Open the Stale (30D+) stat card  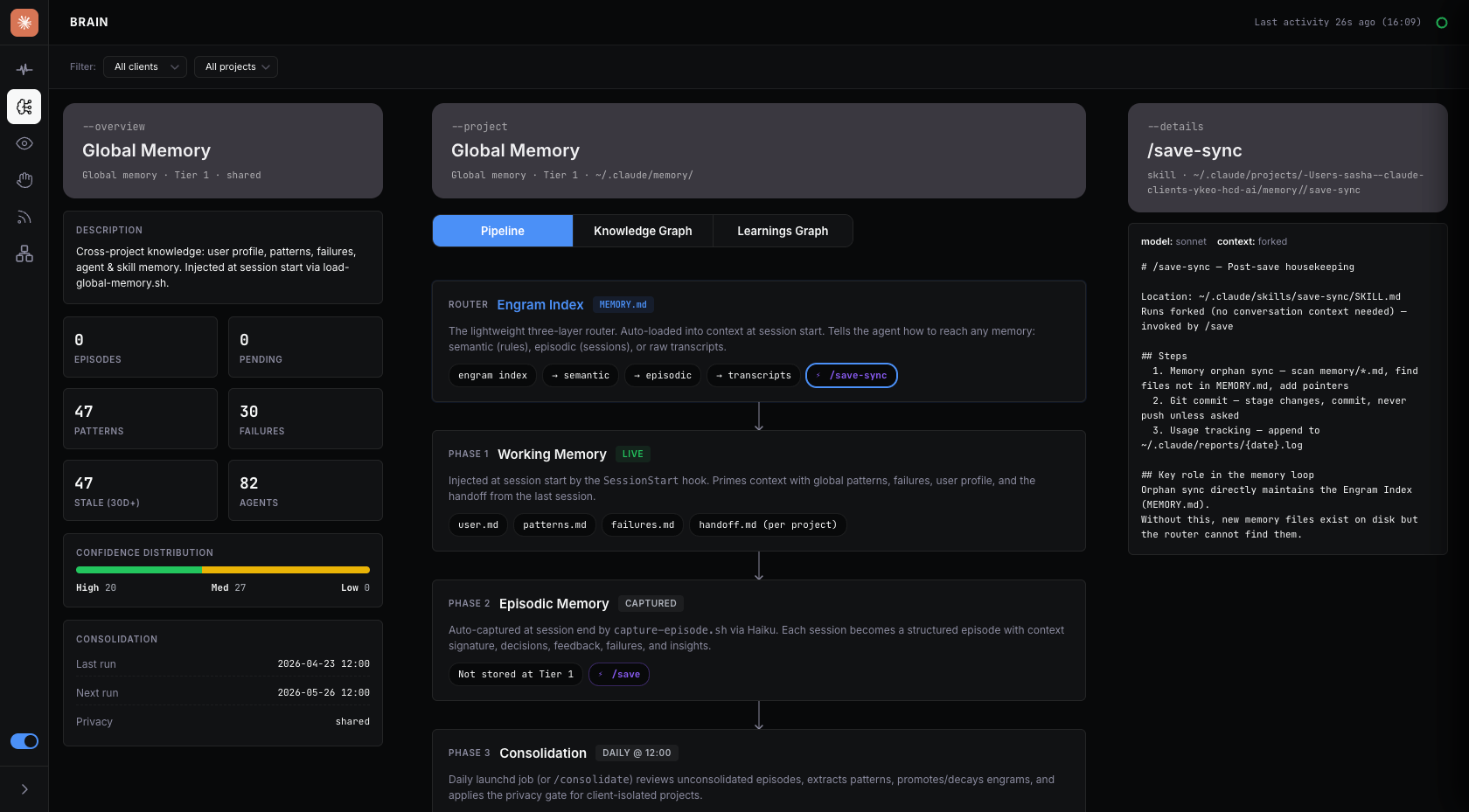(140, 490)
